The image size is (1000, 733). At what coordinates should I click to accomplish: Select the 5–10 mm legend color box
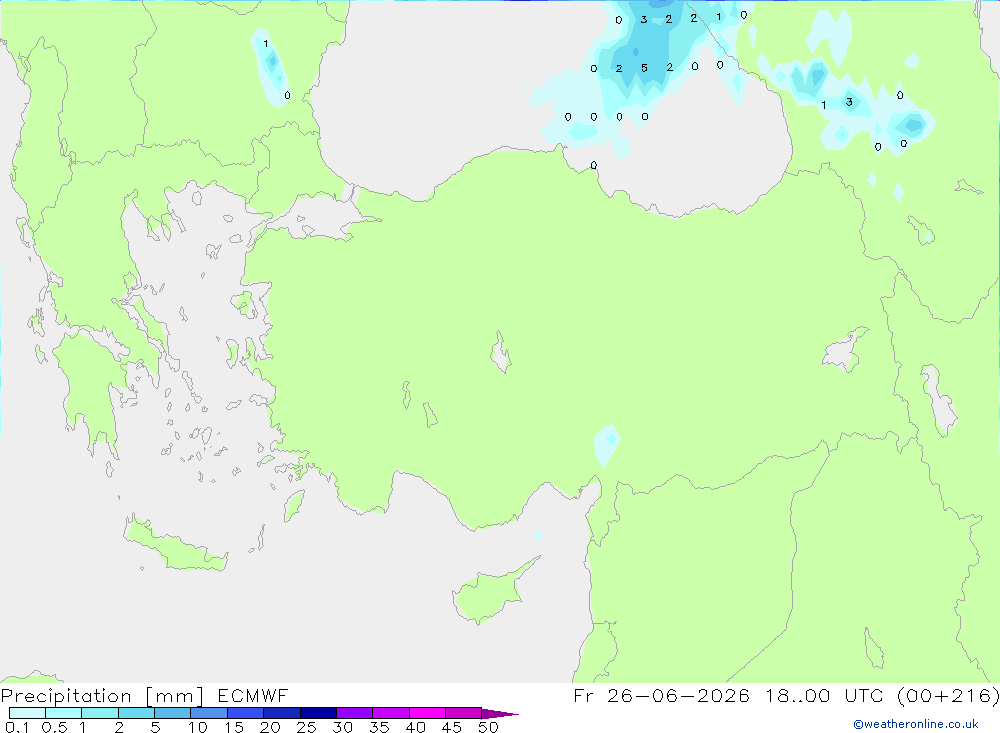[172, 713]
